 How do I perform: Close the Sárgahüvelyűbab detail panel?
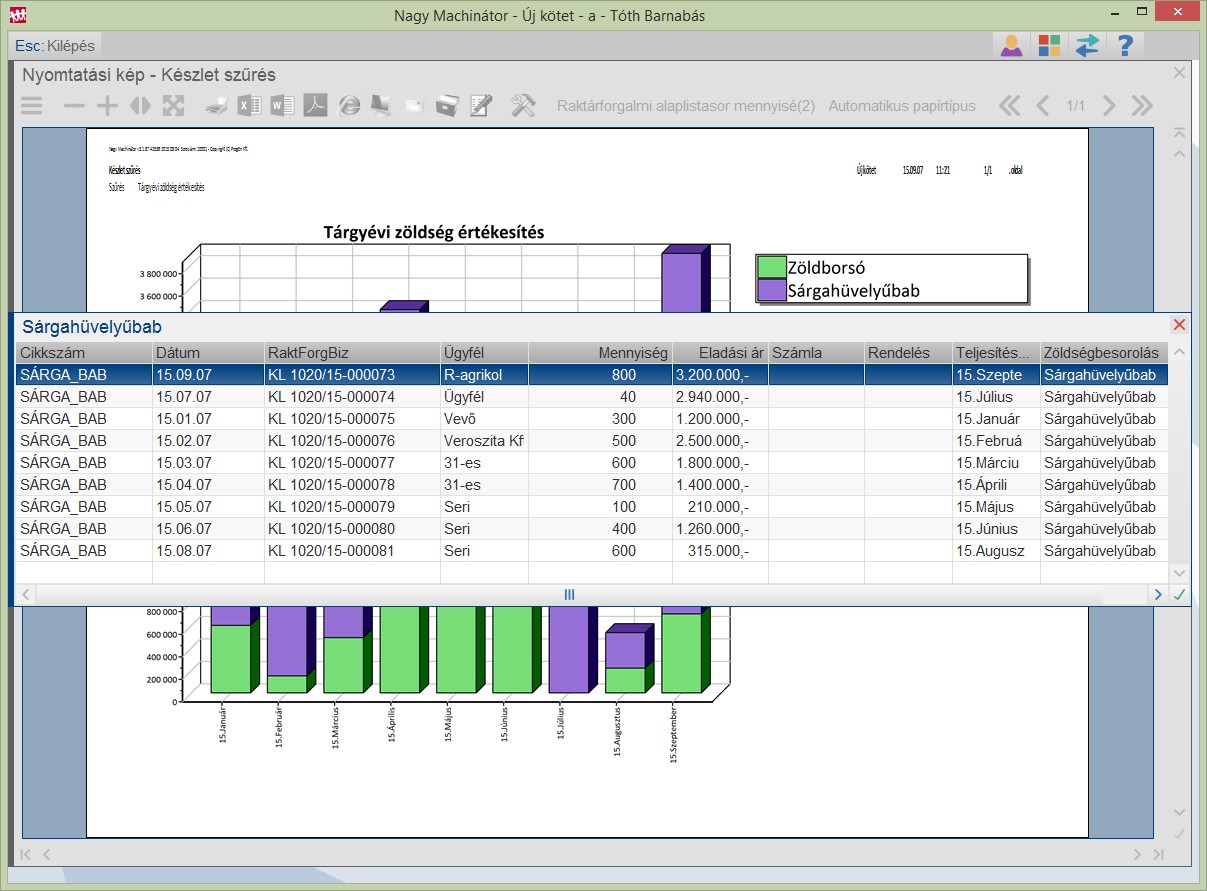[x=1179, y=325]
